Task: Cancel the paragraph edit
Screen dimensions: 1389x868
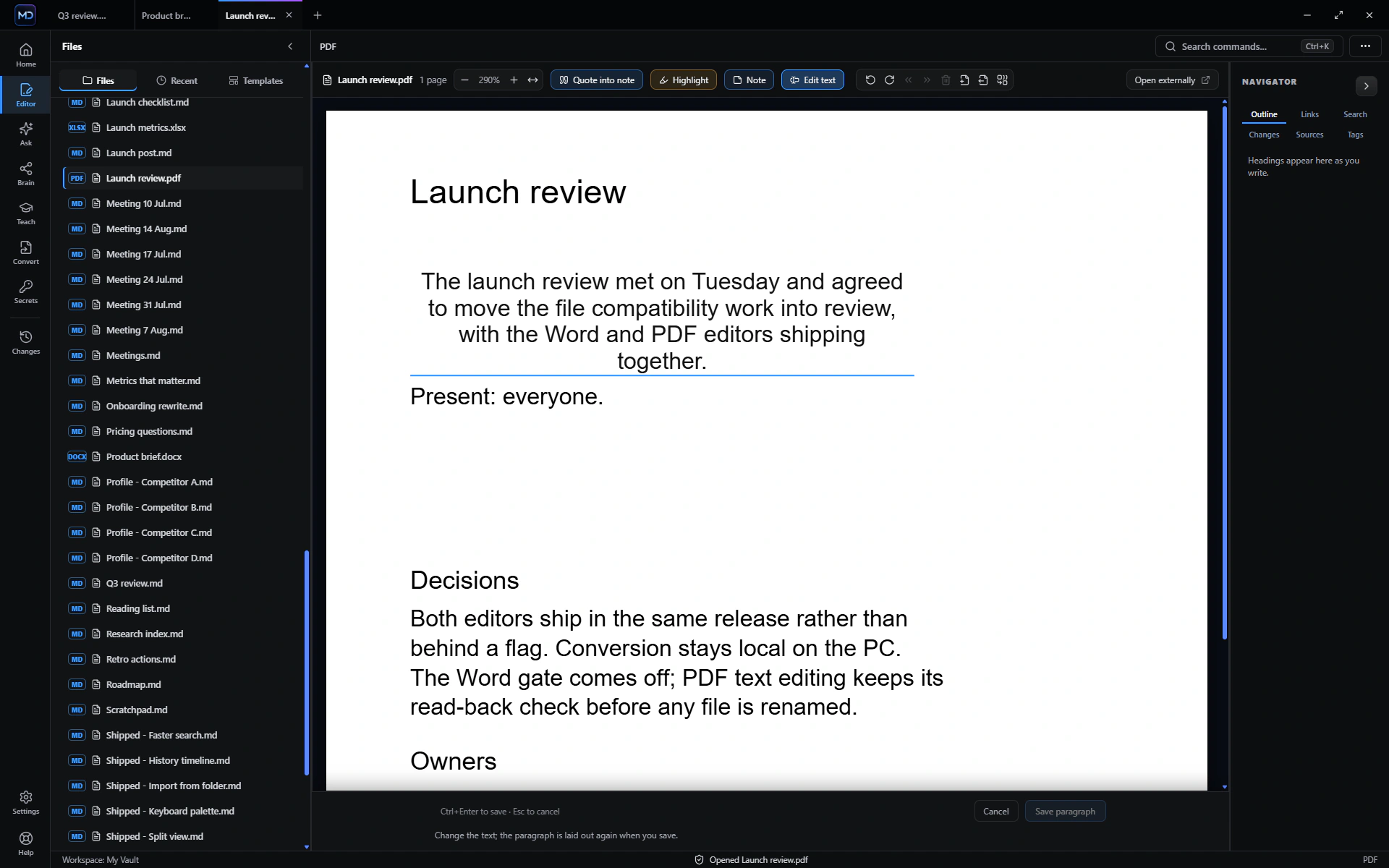Action: point(995,812)
